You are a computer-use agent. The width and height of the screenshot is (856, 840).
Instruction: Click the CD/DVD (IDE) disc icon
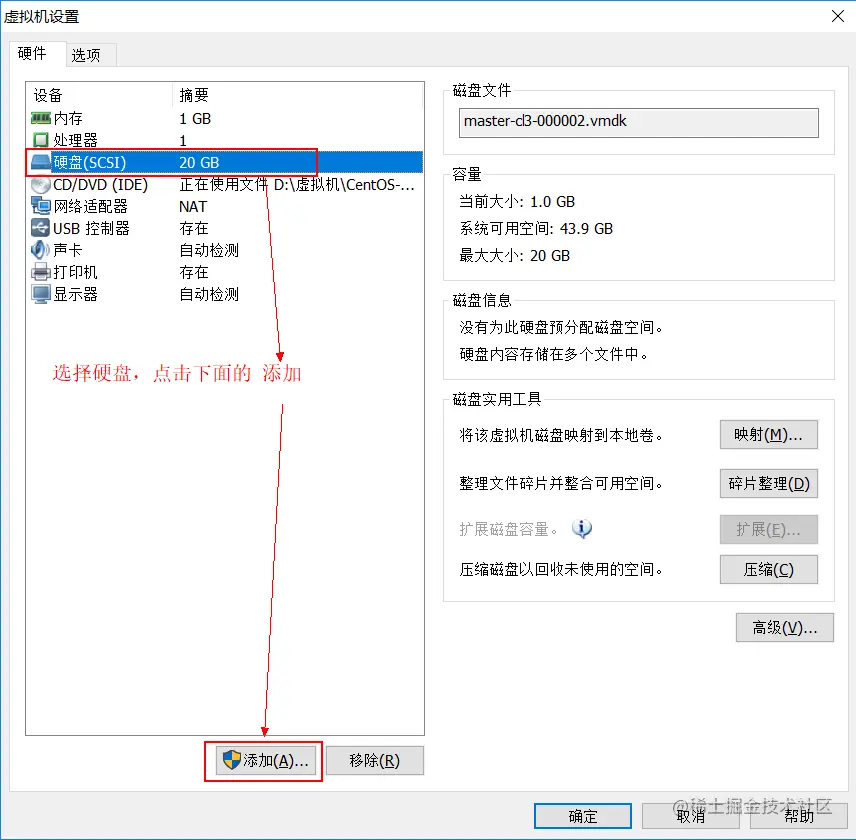(x=41, y=184)
